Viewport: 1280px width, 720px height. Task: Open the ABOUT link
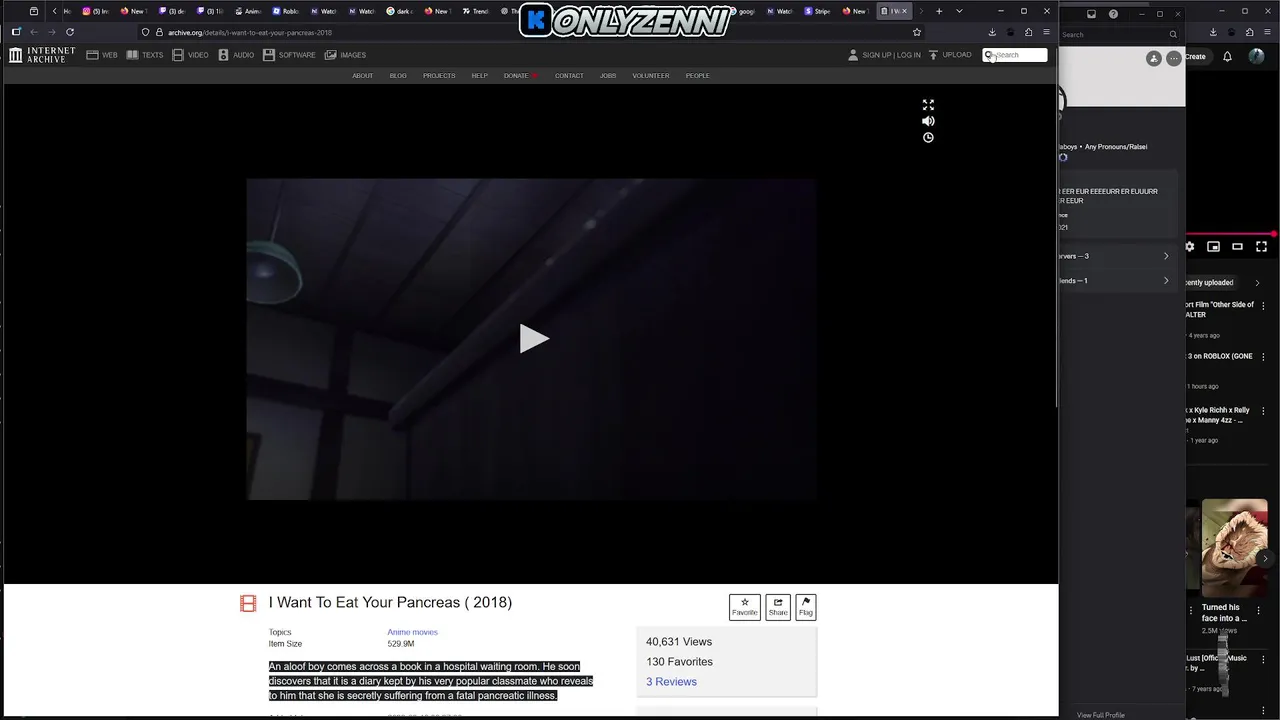coord(362,76)
